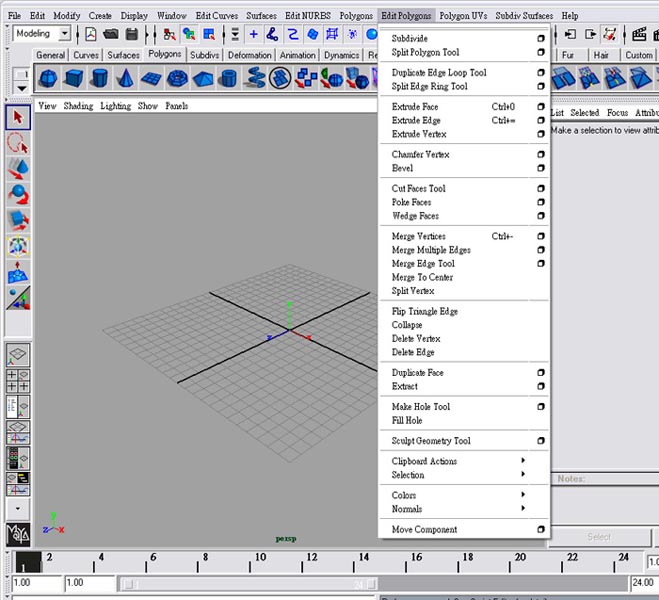Open Extrude Face option box
This screenshot has width=659, height=600.
(541, 106)
